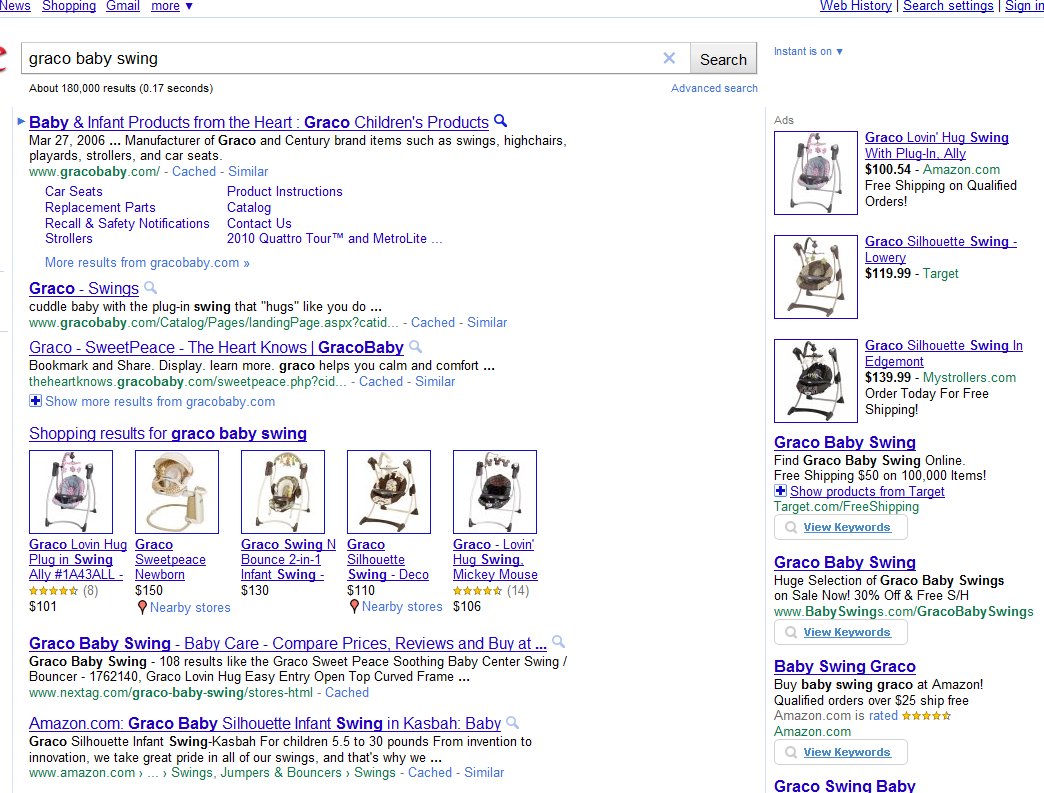1044x793 pixels.
Task: Open Replacement Parts sitelink
Action: [100, 207]
